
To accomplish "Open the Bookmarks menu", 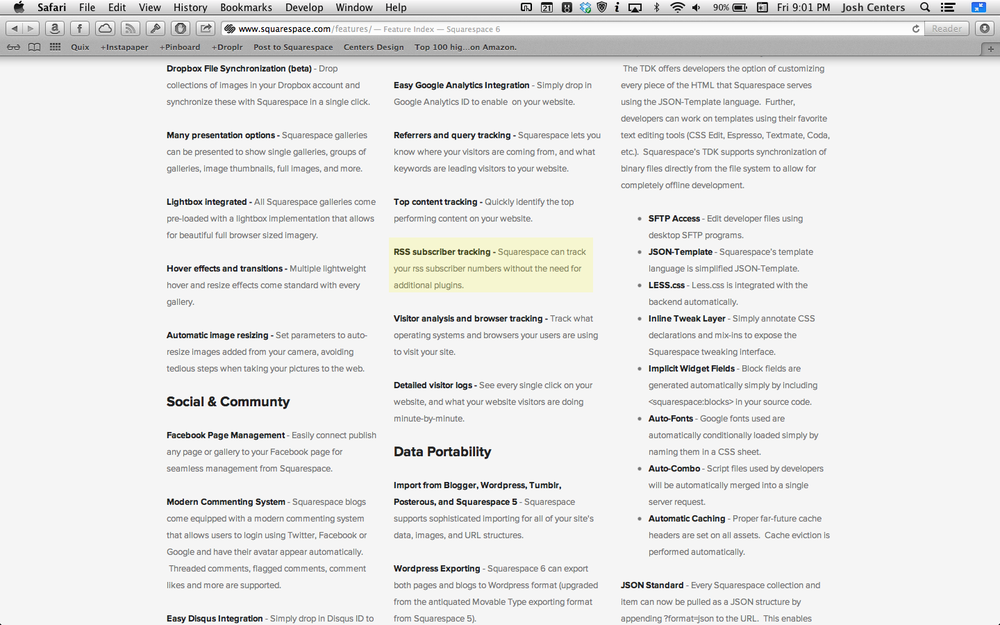I will [246, 7].
